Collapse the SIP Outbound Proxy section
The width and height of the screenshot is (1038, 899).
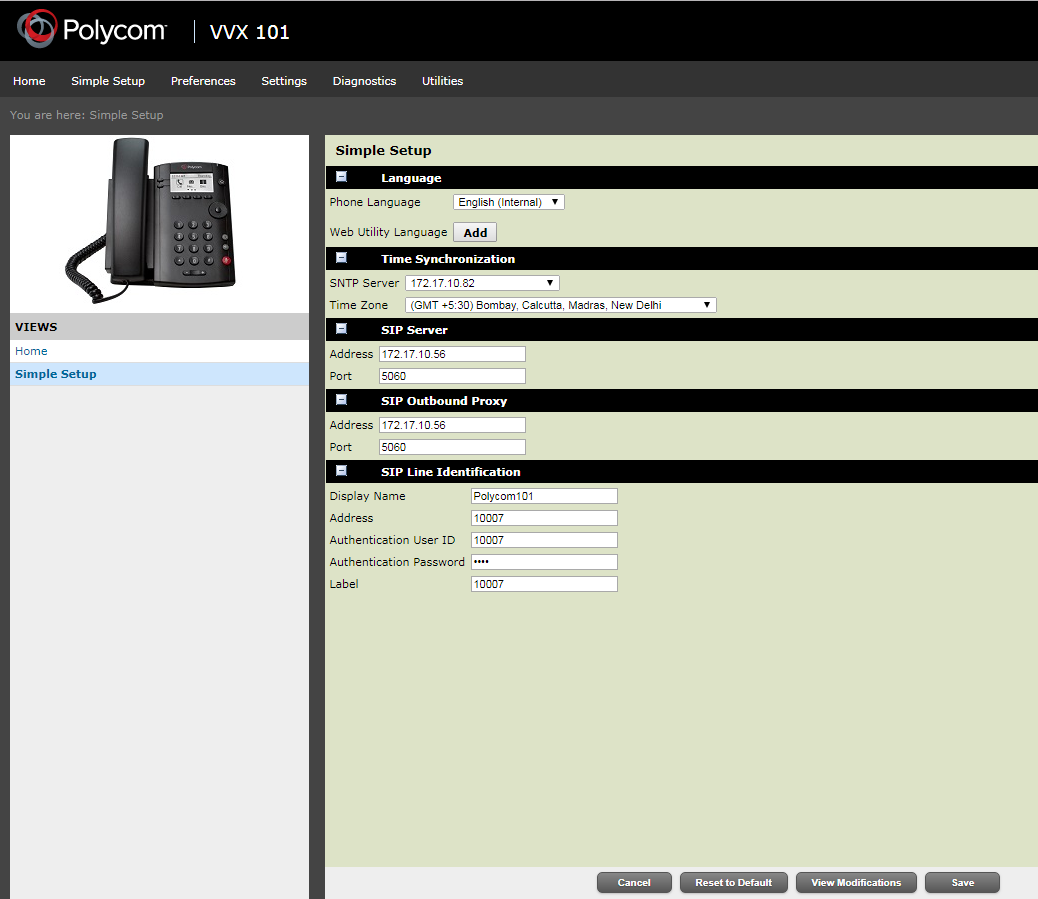[342, 400]
